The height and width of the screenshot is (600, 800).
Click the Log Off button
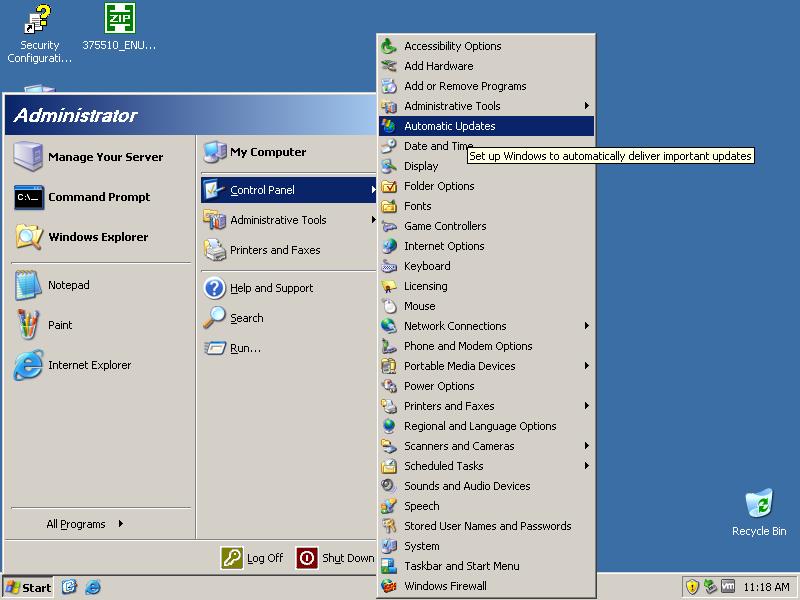253,558
